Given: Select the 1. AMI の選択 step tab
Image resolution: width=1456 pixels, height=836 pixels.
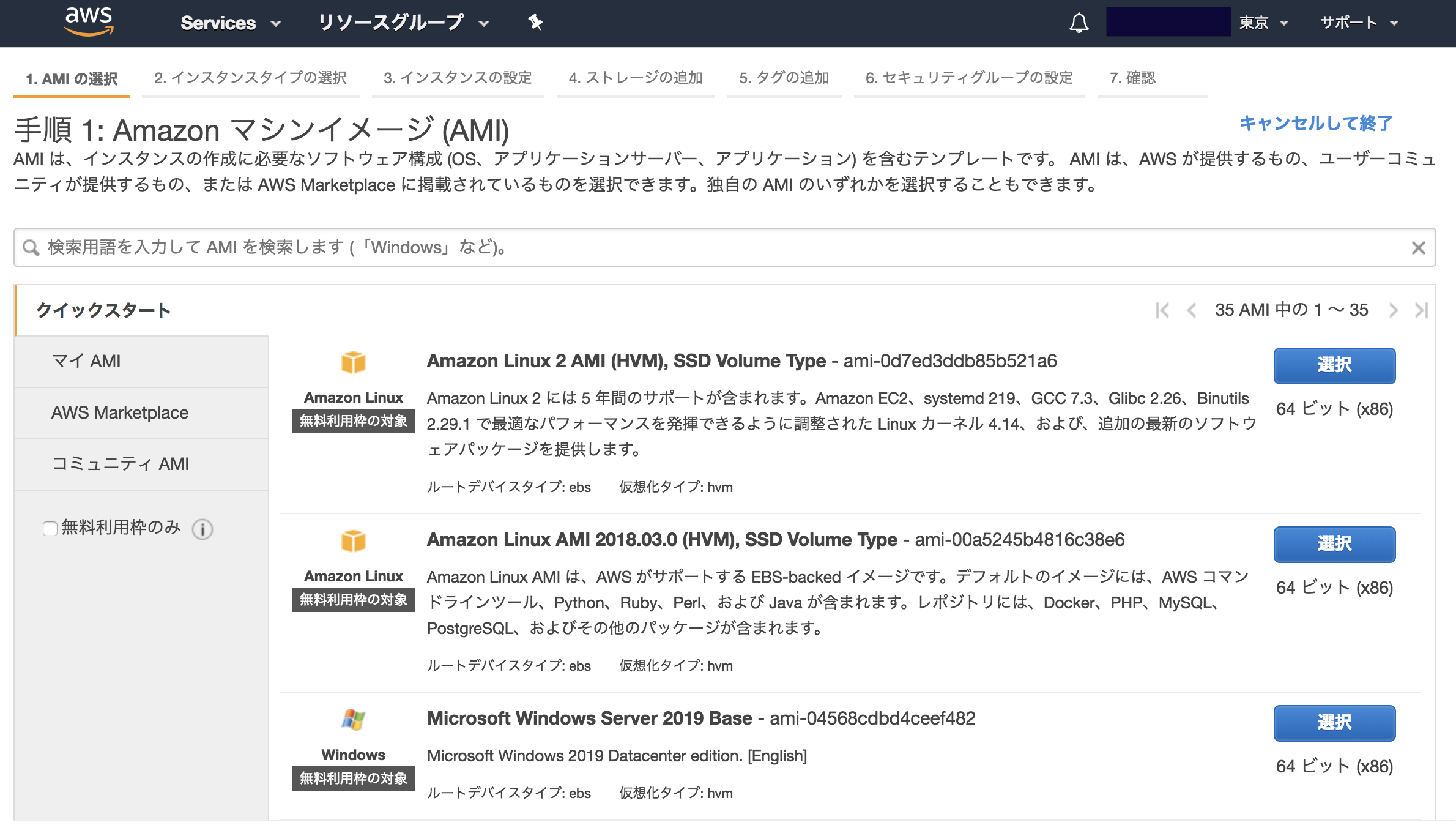Looking at the screenshot, I should 72,79.
